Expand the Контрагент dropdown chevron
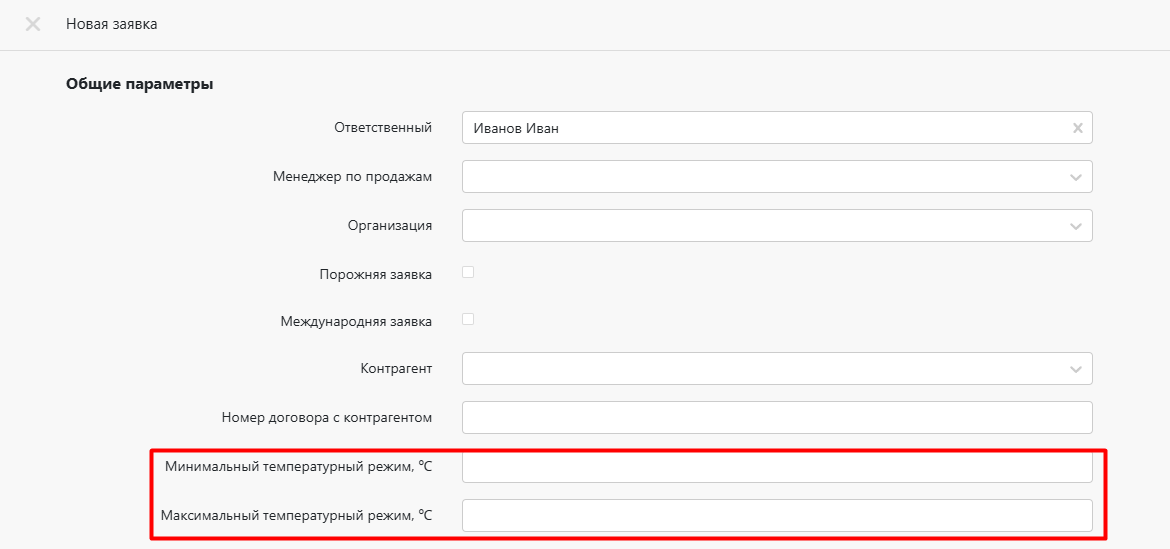The width and height of the screenshot is (1170, 549). click(x=1076, y=369)
